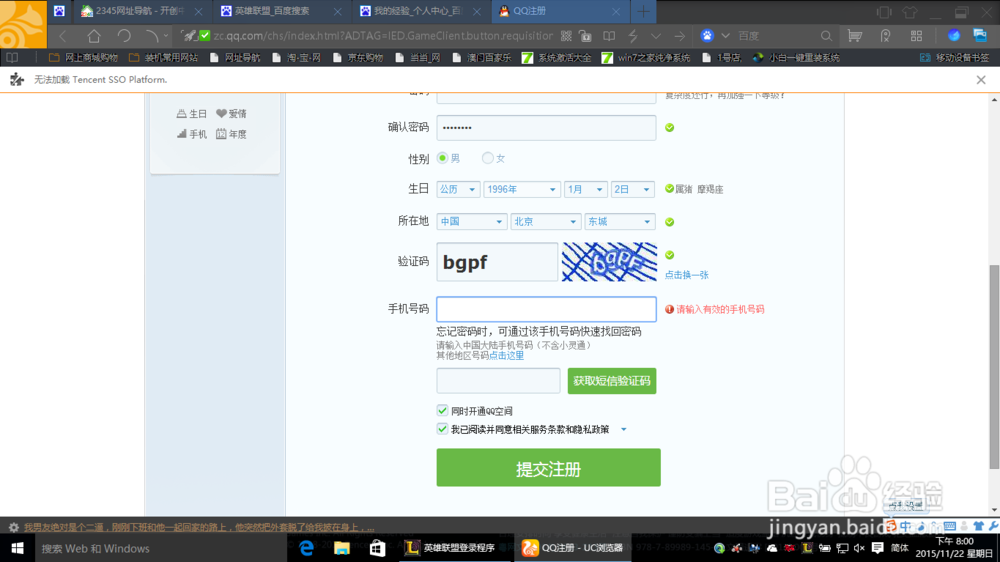The image size is (1000, 562).
Task: Open the 北京 province dropdown
Action: coord(545,221)
